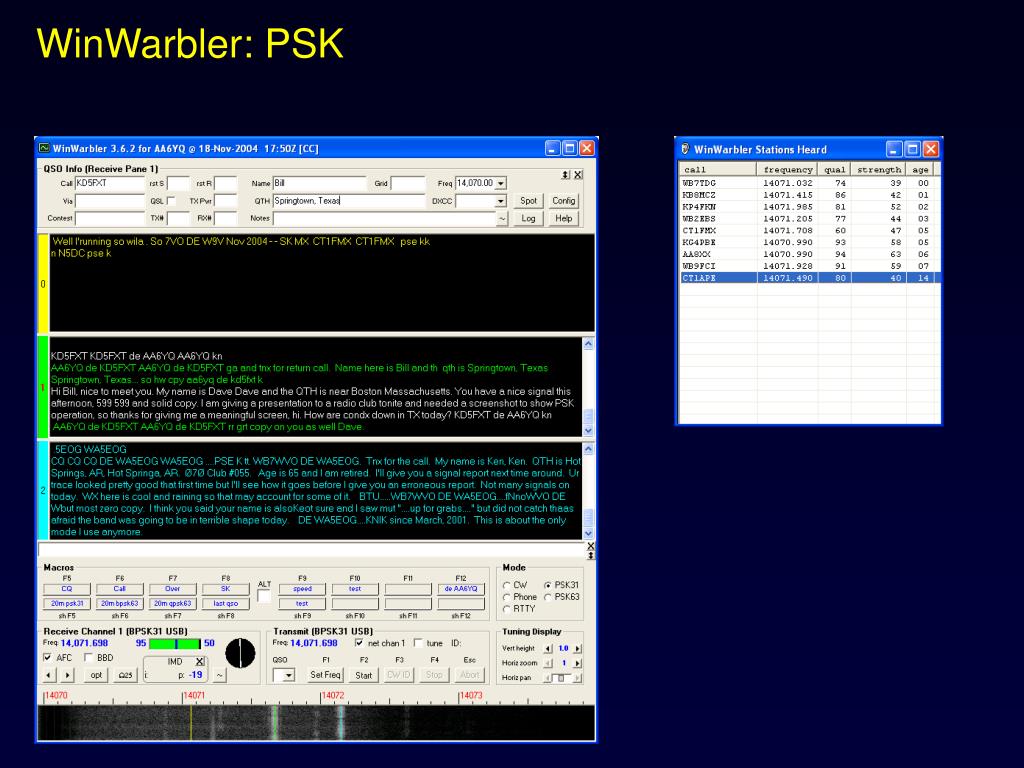Click the opt button
Viewport: 1024px width, 768px height.
point(96,675)
